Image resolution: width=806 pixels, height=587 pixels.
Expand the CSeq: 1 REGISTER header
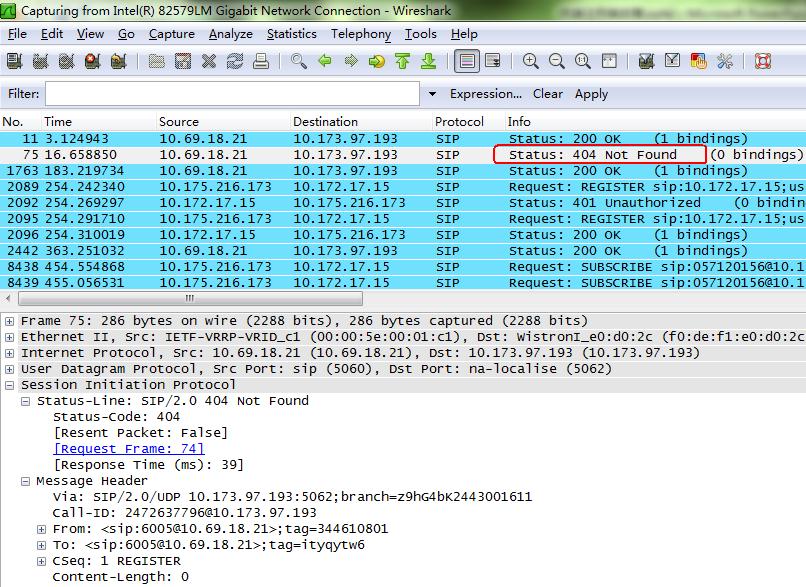pyautogui.click(x=41, y=561)
